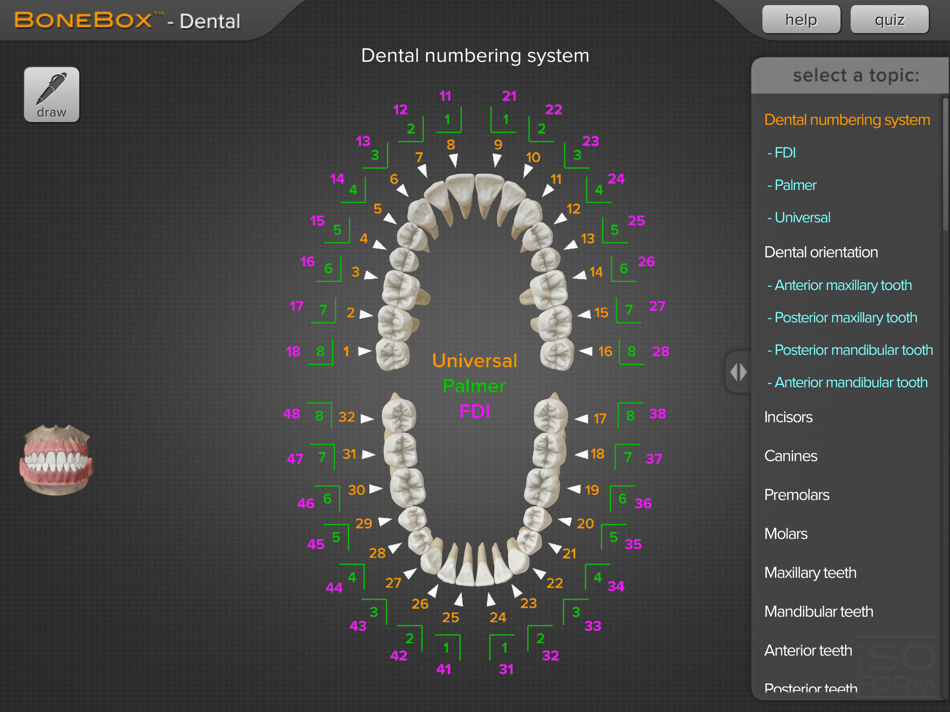Screen dimensions: 950x712
Task: Collapse the topic panel with the arrow handle
Action: pyautogui.click(x=738, y=371)
